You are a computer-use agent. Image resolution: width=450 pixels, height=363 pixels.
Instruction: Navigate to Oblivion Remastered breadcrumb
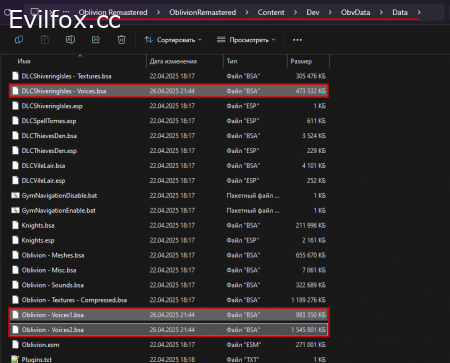coord(113,12)
